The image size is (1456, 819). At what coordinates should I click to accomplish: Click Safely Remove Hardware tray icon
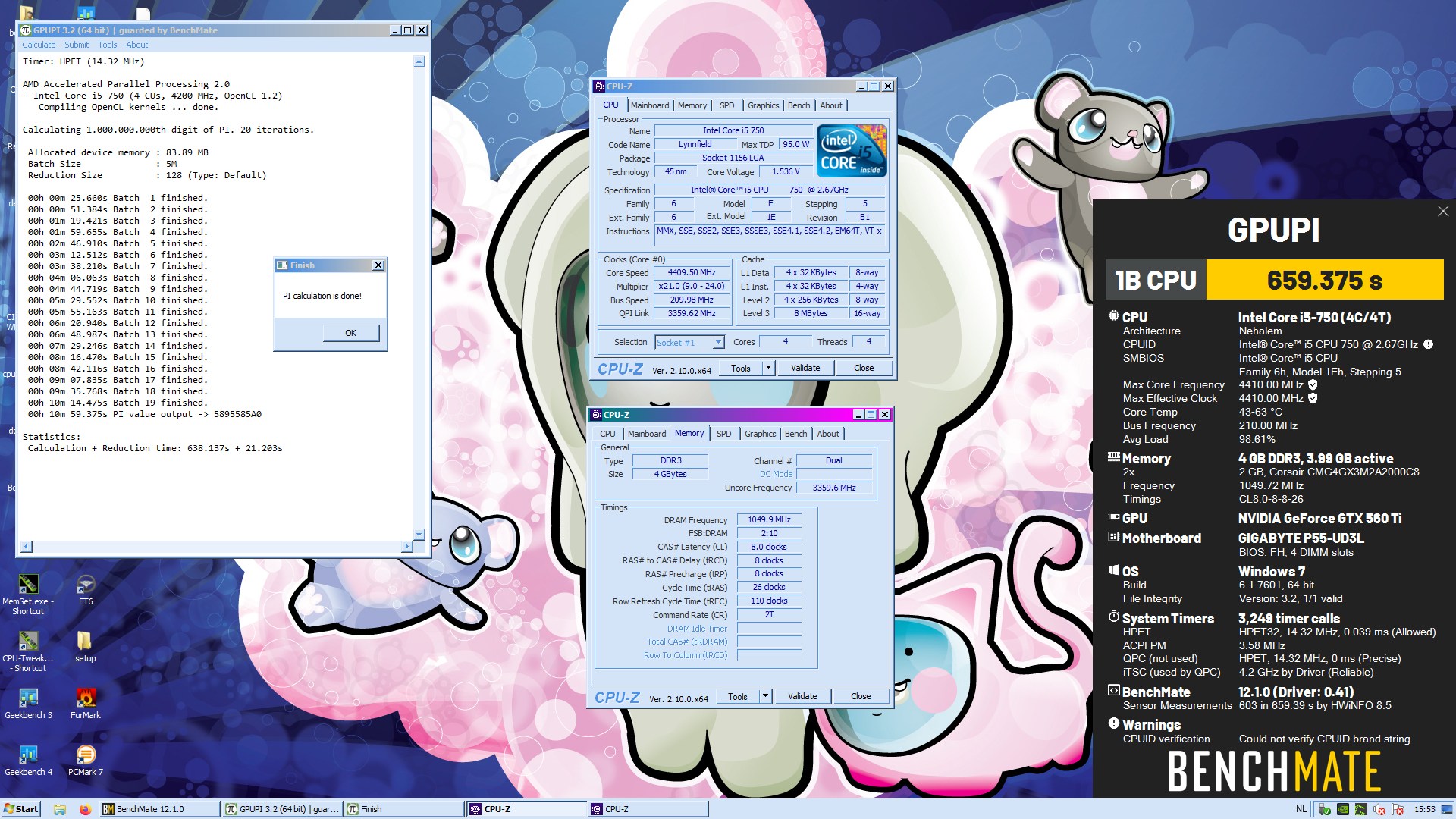pyautogui.click(x=1325, y=809)
